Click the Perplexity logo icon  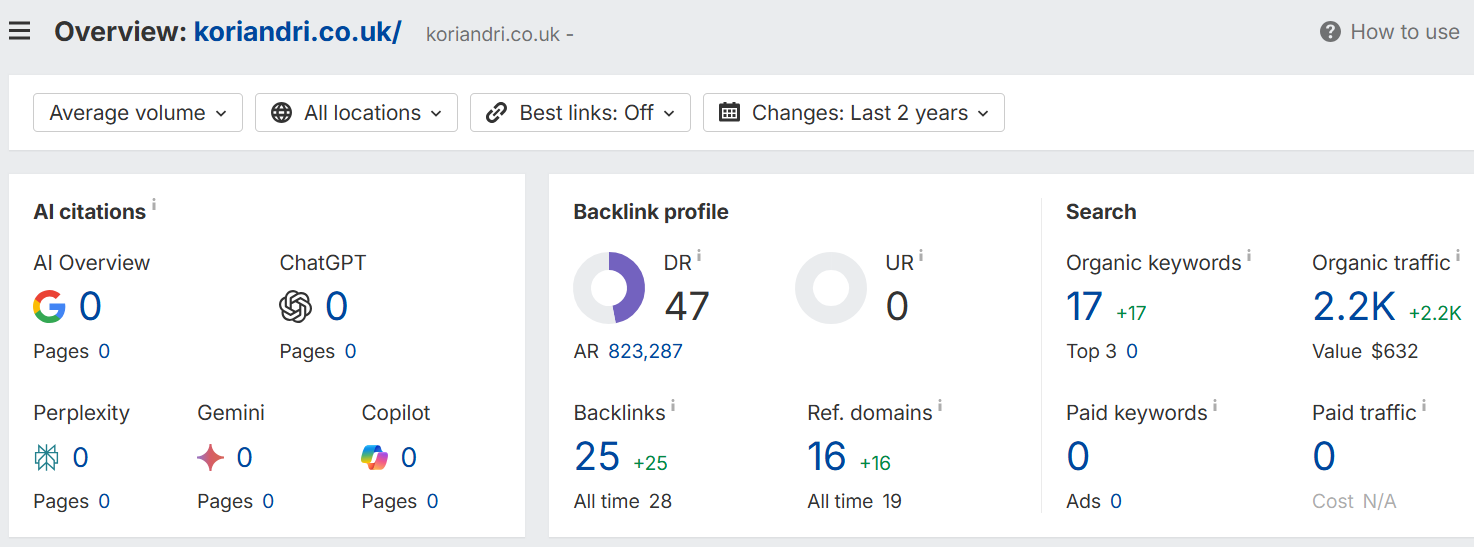tap(47, 458)
